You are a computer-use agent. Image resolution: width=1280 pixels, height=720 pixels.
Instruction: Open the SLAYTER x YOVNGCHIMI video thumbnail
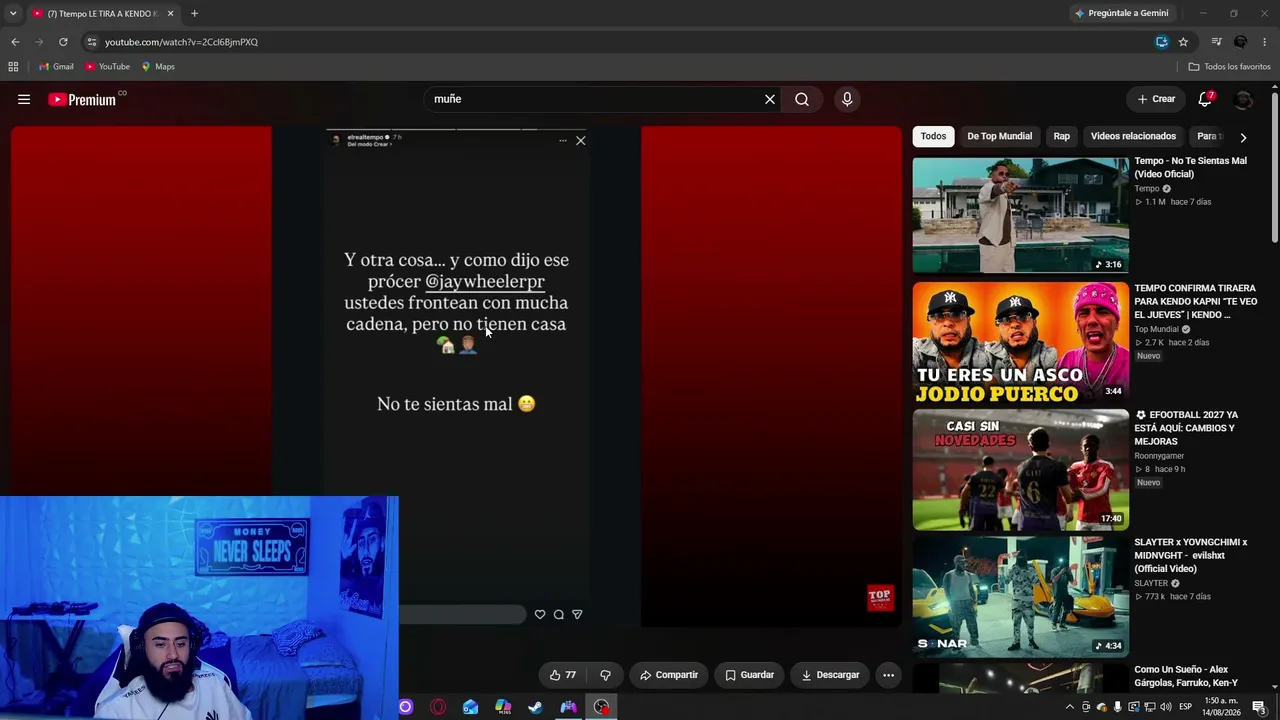[x=1020, y=596]
